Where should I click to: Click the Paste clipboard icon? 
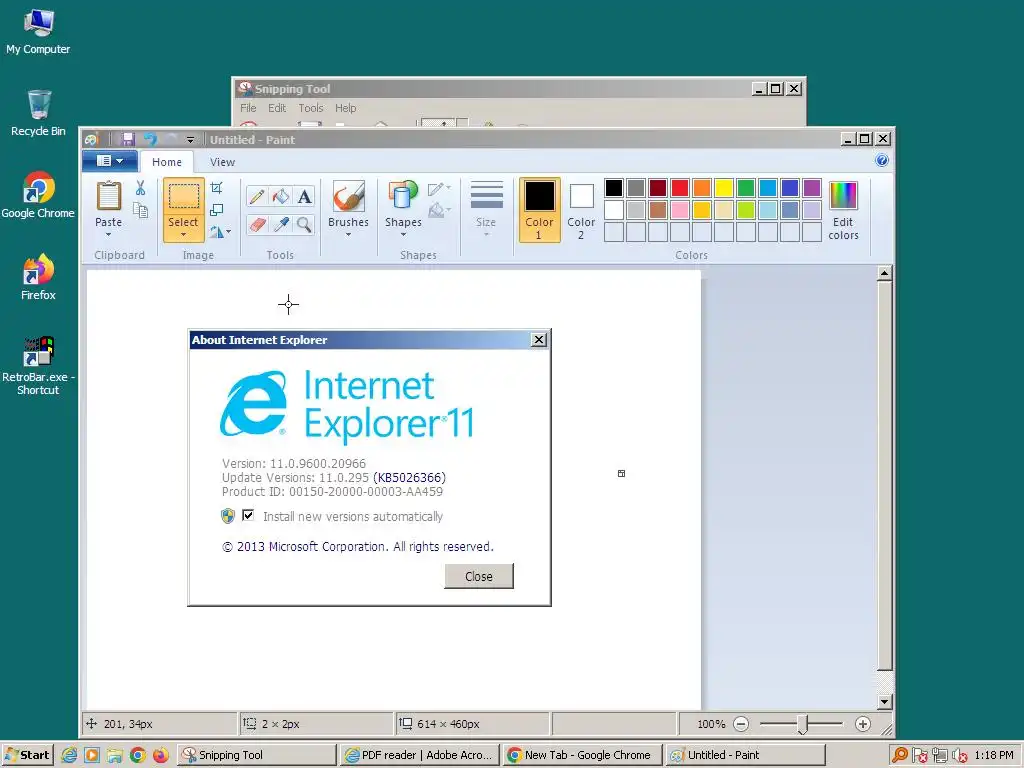(108, 195)
